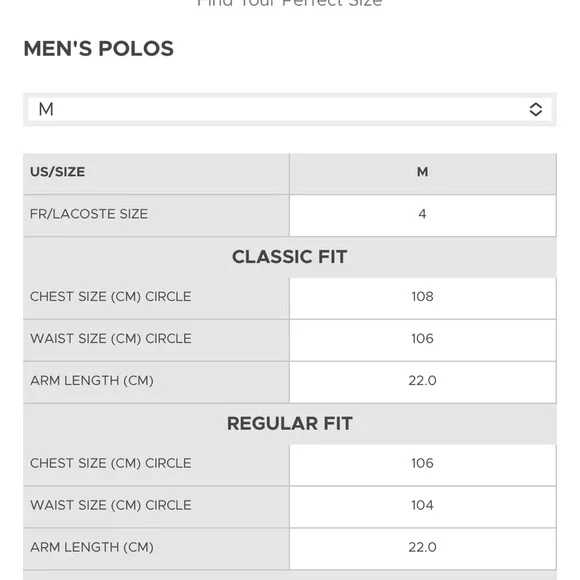Select Classic Fit chest size value 108
The width and height of the screenshot is (580, 580).
[x=422, y=298]
